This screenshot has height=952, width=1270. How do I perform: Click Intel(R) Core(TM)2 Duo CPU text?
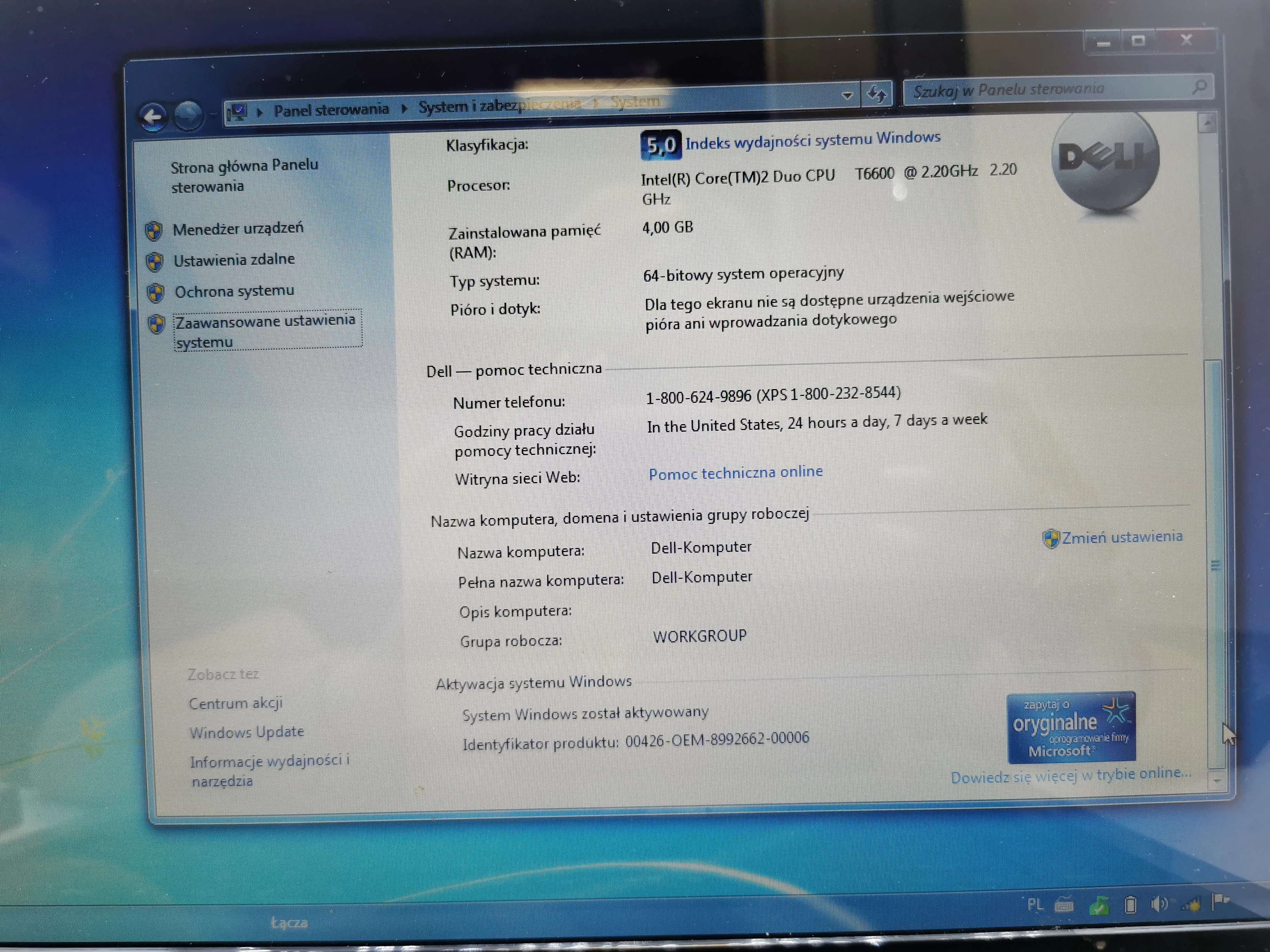pos(738,177)
